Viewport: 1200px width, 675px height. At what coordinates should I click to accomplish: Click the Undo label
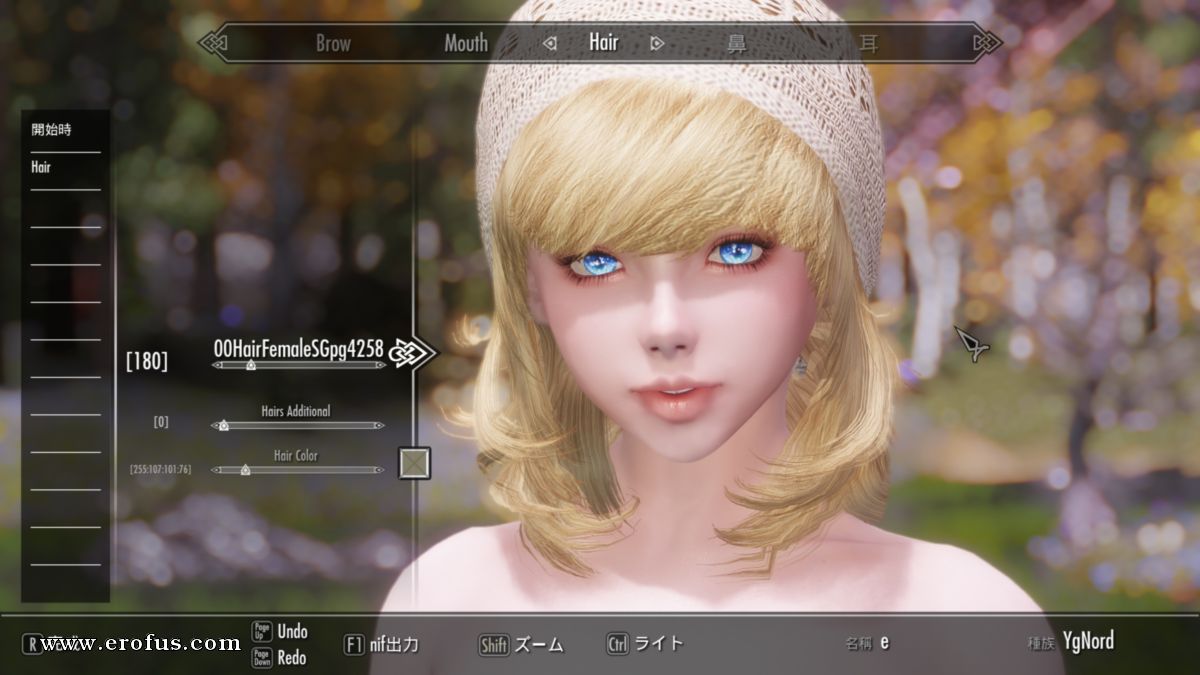tap(292, 632)
